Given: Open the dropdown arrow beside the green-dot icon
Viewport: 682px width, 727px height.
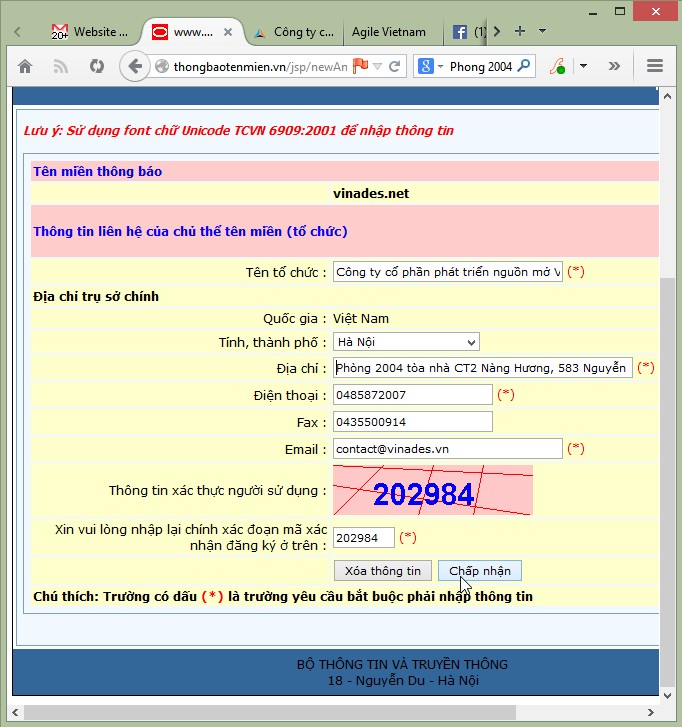Looking at the screenshot, I should click(x=584, y=66).
